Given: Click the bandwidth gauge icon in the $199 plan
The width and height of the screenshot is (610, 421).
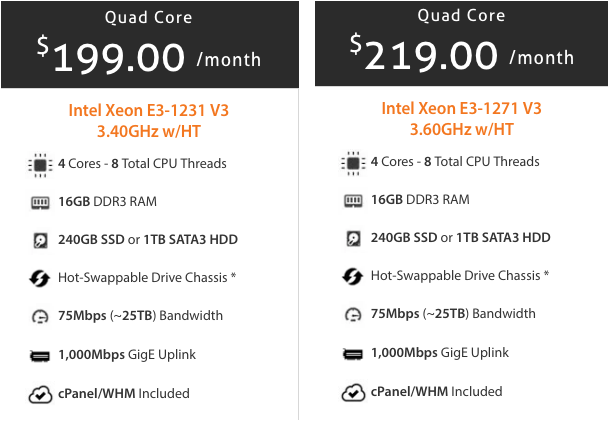Looking at the screenshot, I should [x=40, y=316].
